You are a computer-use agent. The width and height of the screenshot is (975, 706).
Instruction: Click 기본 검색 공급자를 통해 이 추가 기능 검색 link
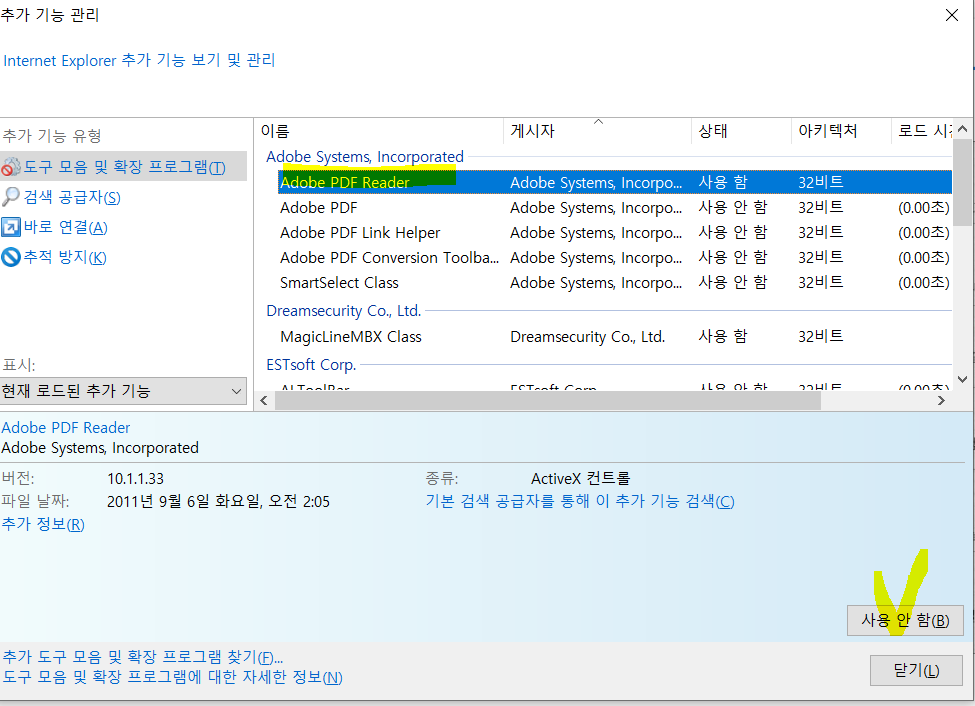(x=580, y=501)
